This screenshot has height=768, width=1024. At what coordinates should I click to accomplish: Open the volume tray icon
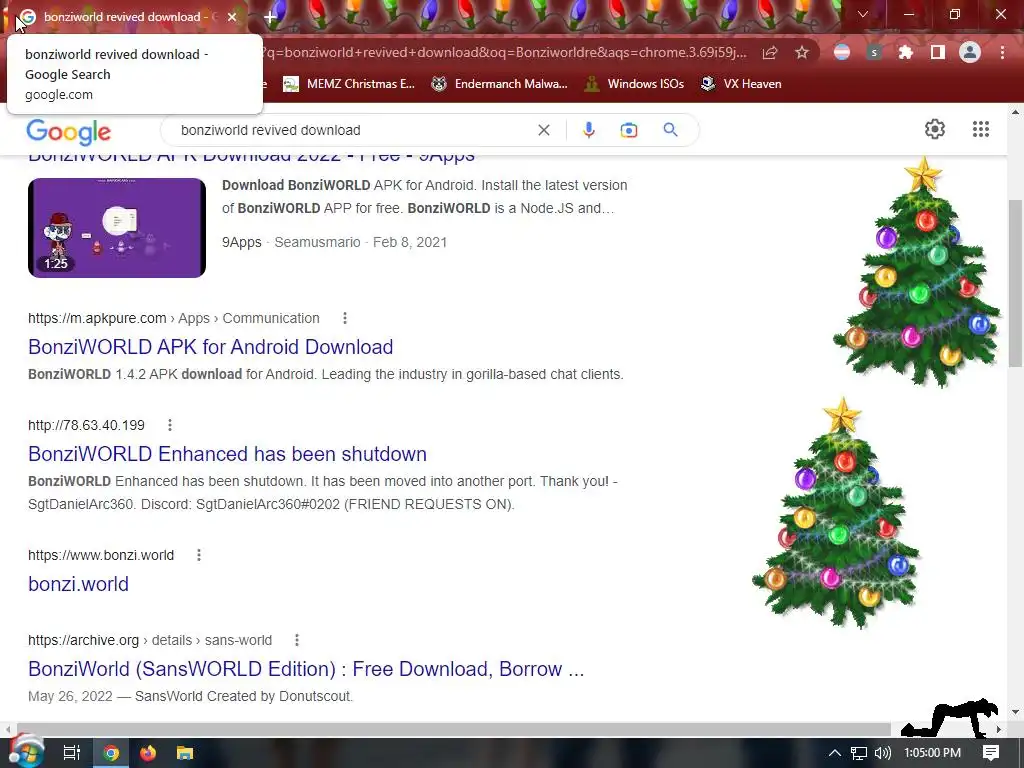[x=882, y=753]
